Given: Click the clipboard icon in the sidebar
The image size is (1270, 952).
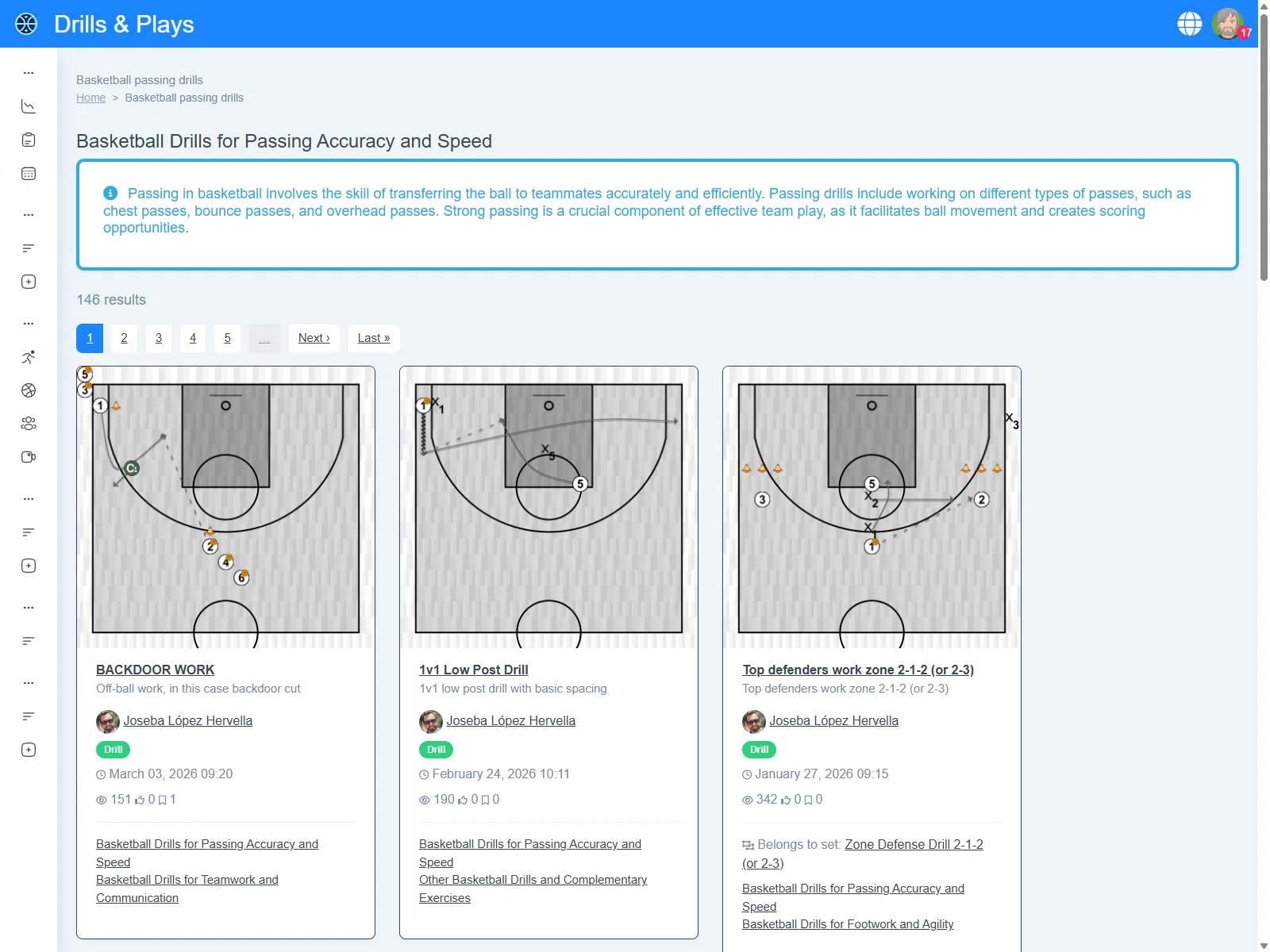Looking at the screenshot, I should [x=29, y=140].
